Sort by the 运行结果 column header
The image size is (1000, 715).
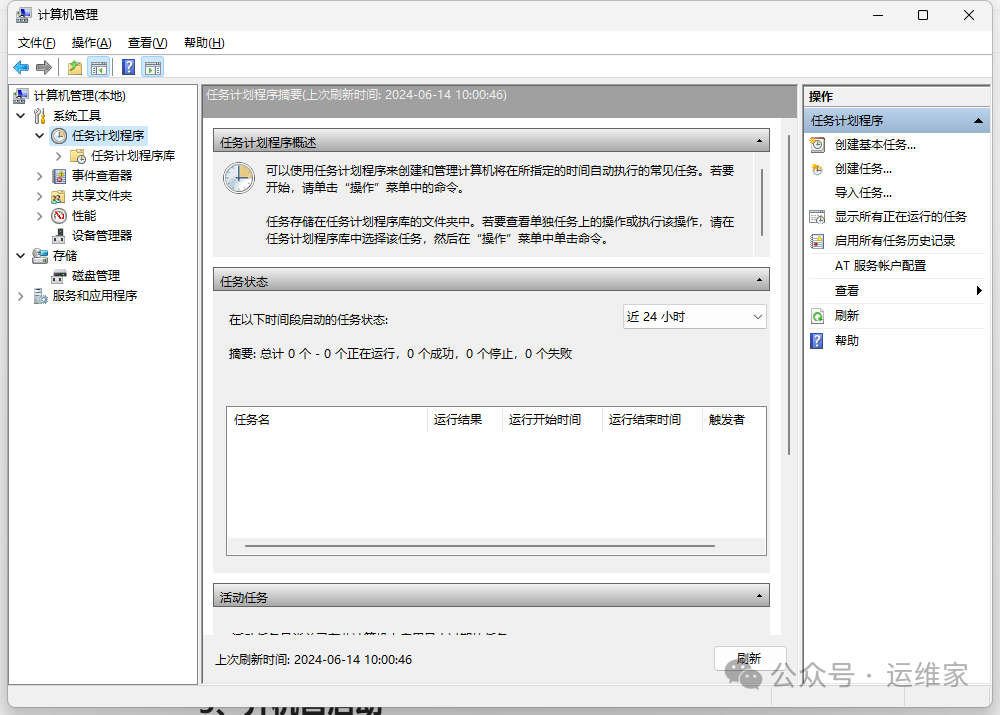tap(465, 420)
